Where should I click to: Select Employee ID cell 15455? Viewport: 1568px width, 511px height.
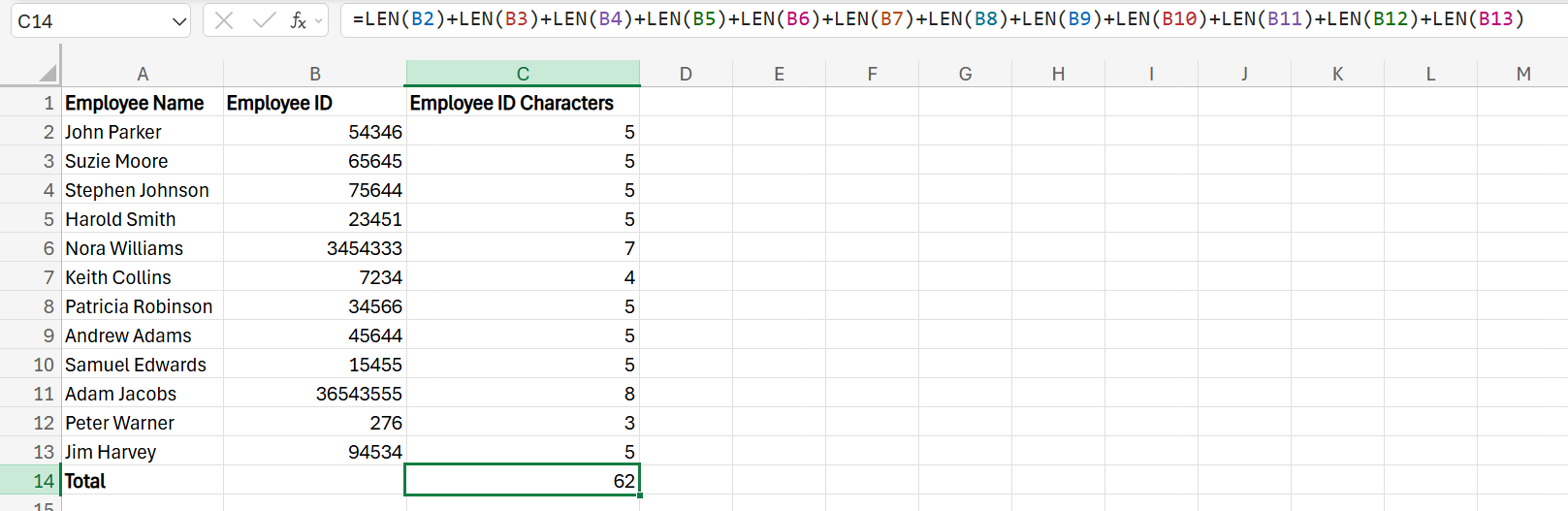click(315, 365)
